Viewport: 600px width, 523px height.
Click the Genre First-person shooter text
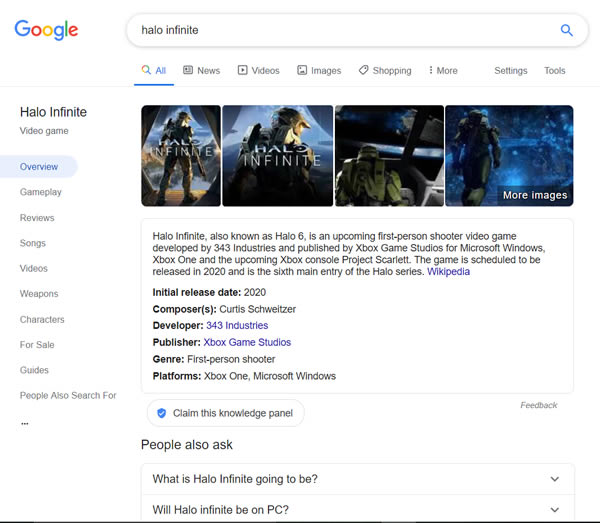[x=214, y=359]
